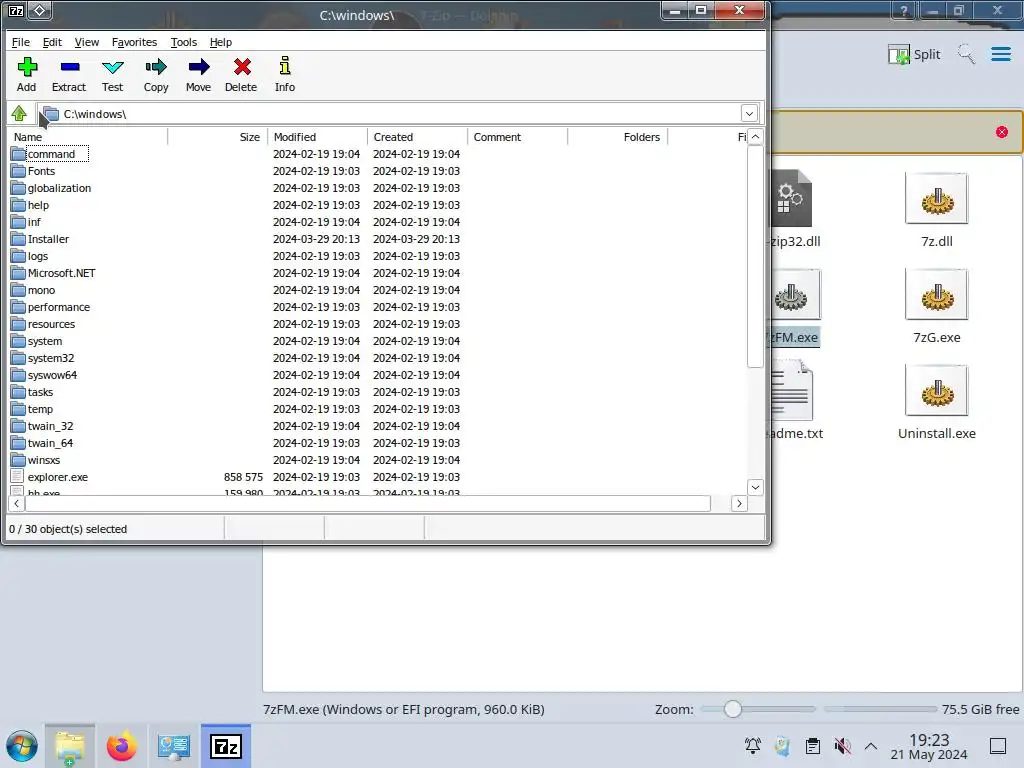
Task: Open the Start menu orb
Action: point(22,746)
